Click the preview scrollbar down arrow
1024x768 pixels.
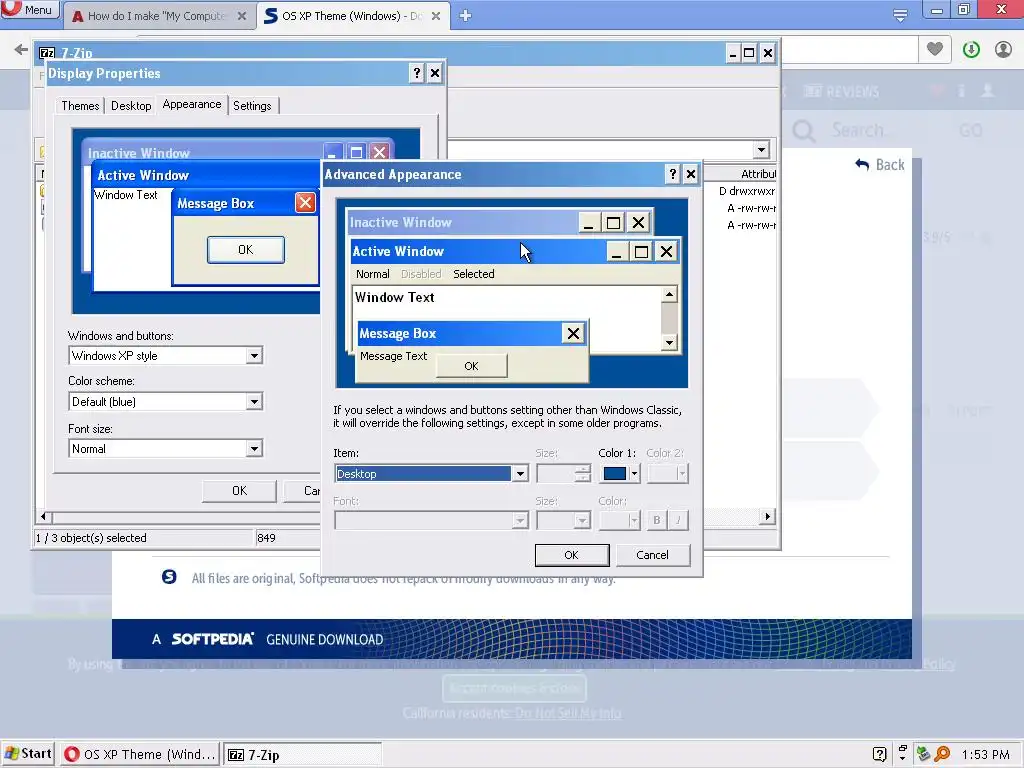[x=669, y=342]
